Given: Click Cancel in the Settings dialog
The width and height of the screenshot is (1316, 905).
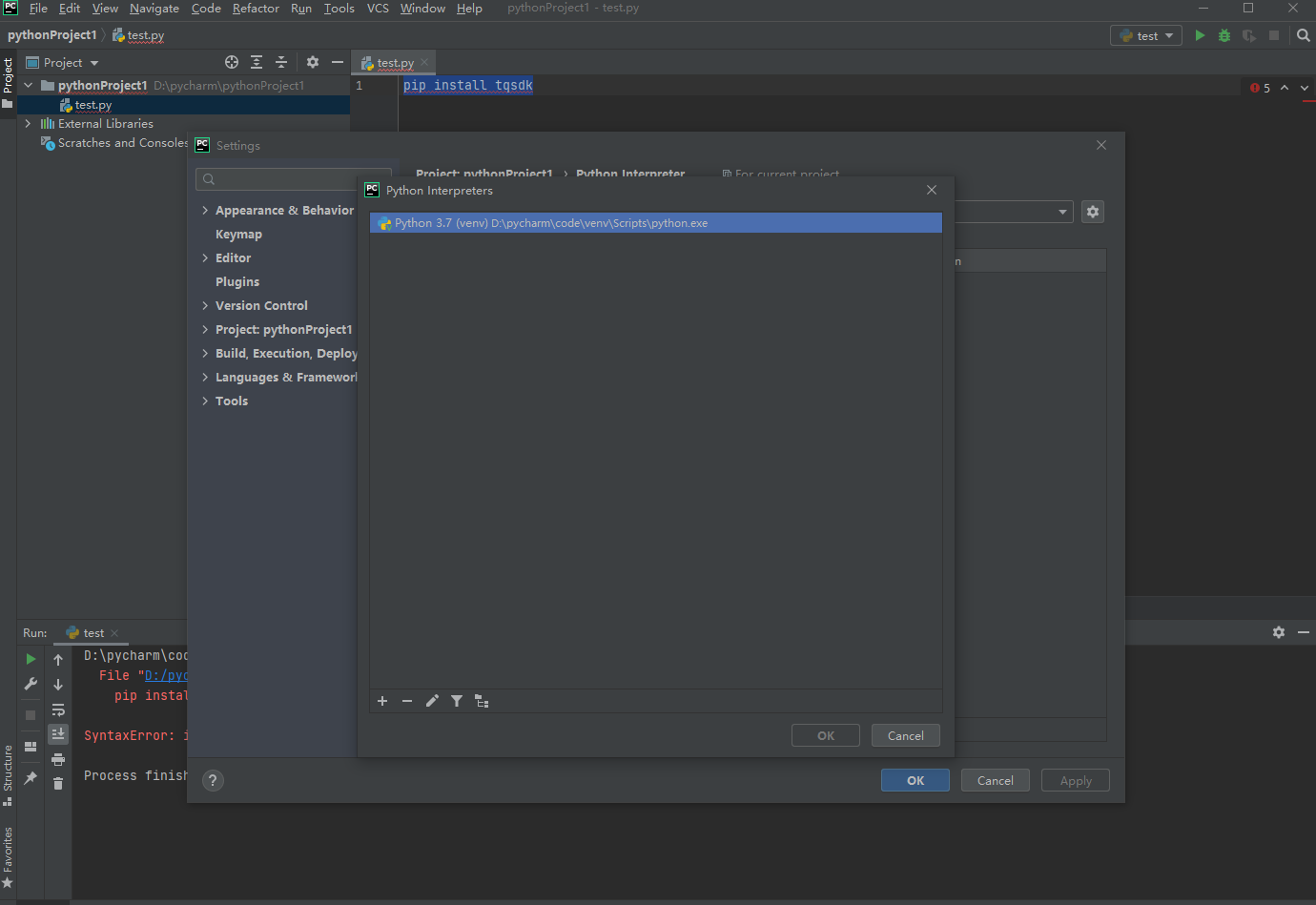Looking at the screenshot, I should (x=996, y=780).
